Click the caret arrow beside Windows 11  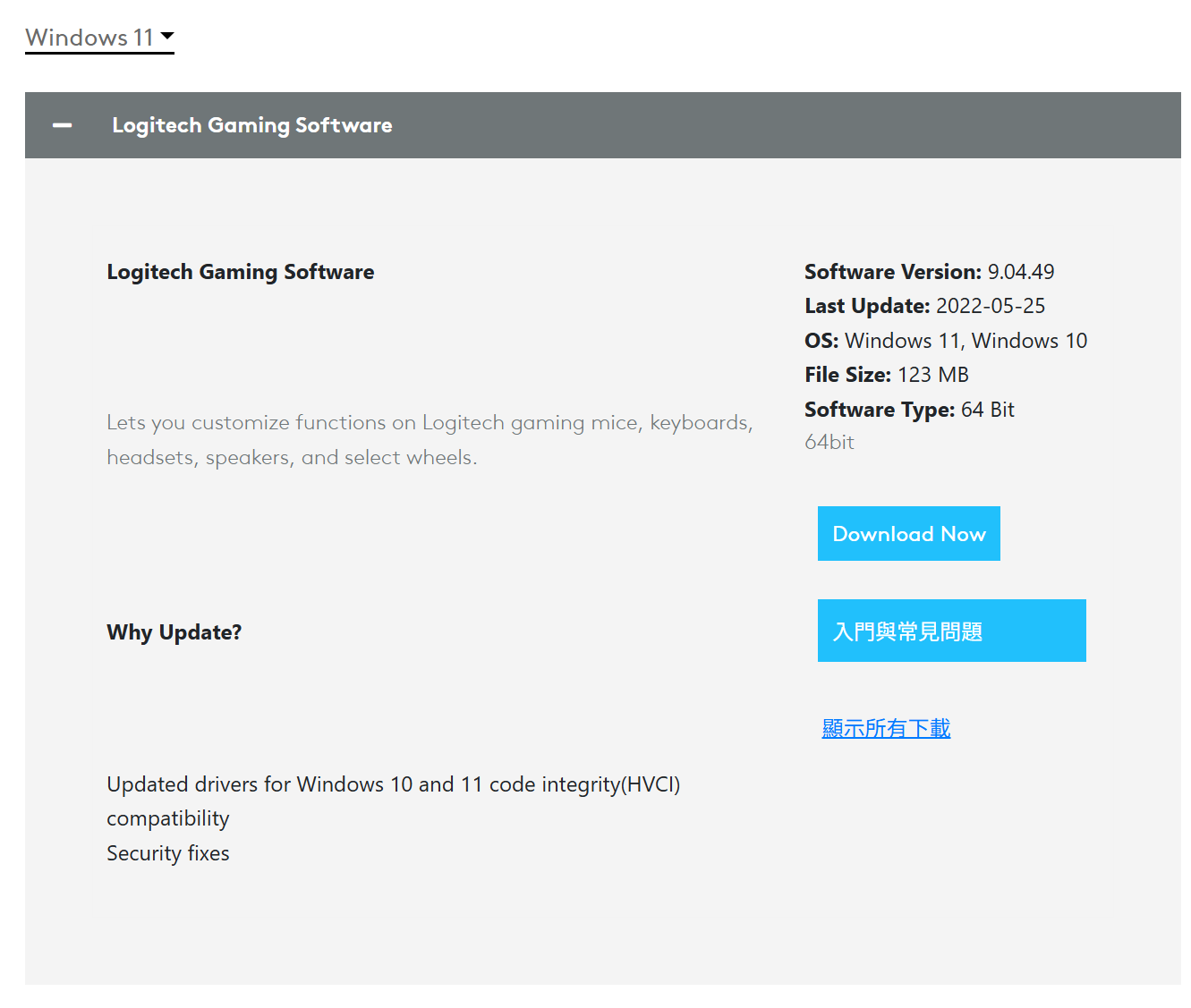click(x=167, y=37)
